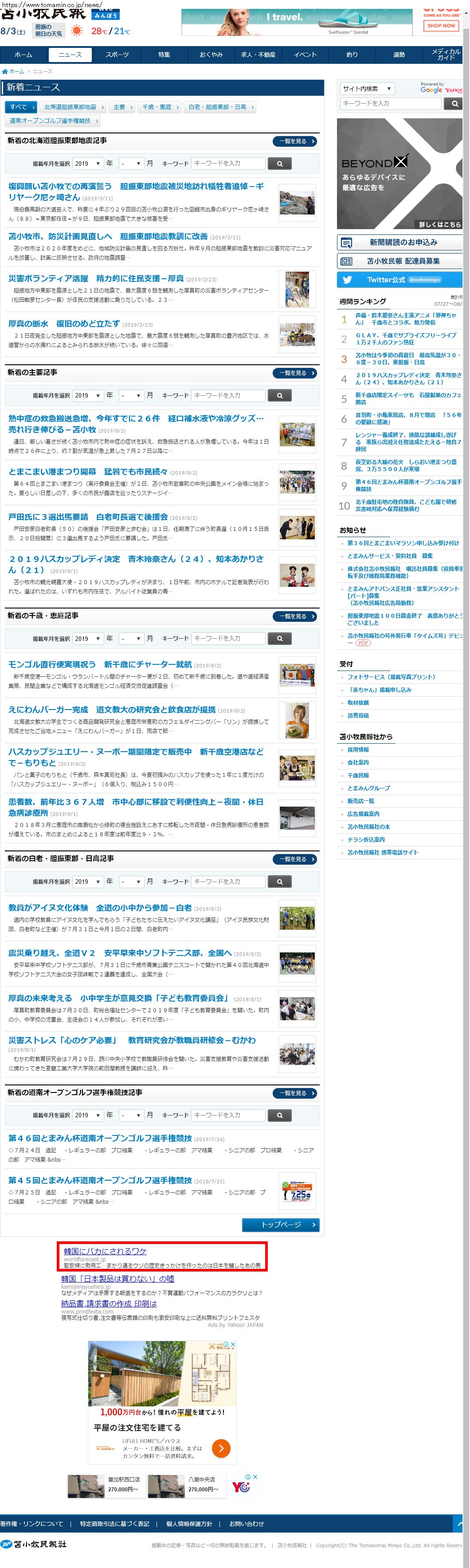
Task: Click the home icon in the breadcrumb
Action: click(x=5, y=72)
